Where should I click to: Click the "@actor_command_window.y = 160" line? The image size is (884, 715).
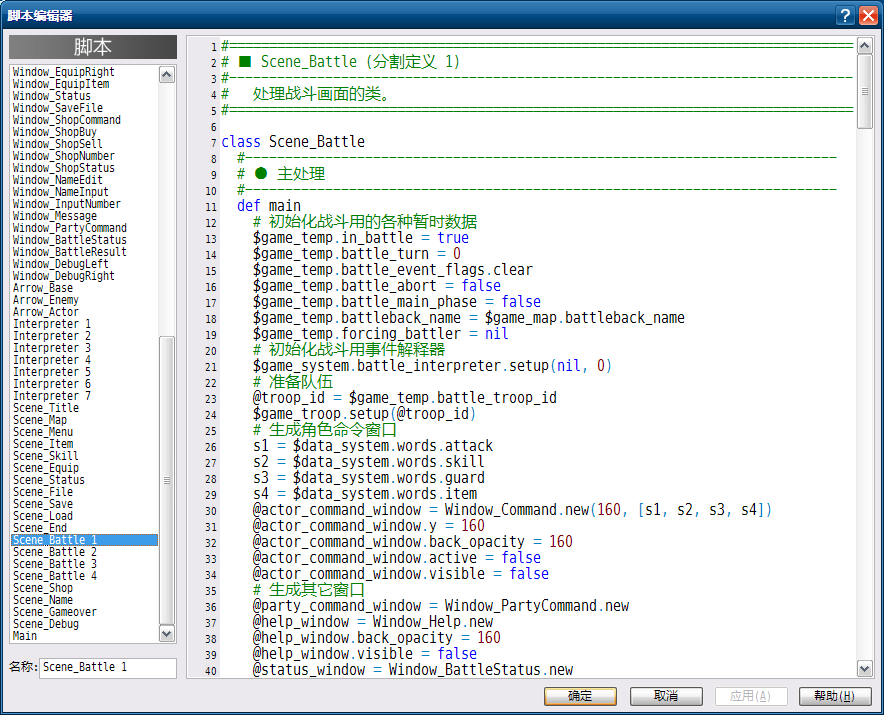369,526
